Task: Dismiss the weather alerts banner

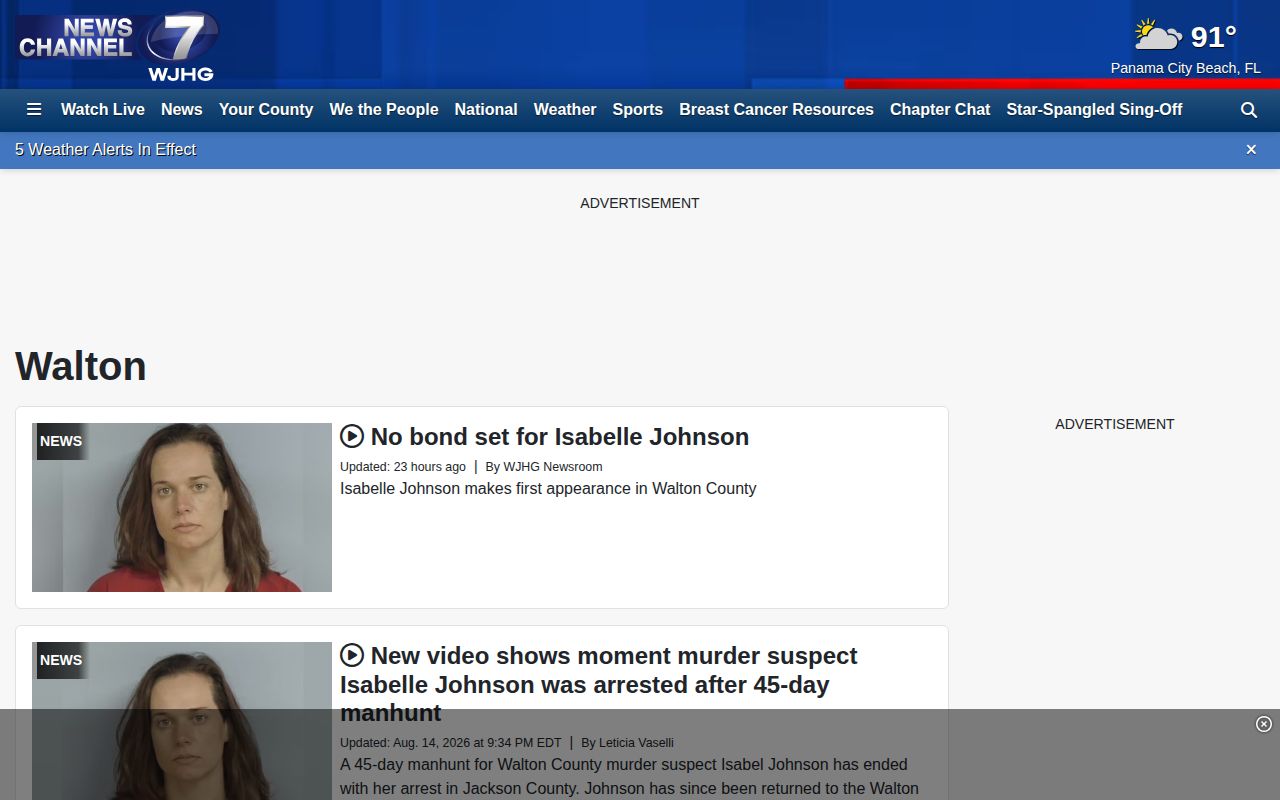Action: 1251,149
